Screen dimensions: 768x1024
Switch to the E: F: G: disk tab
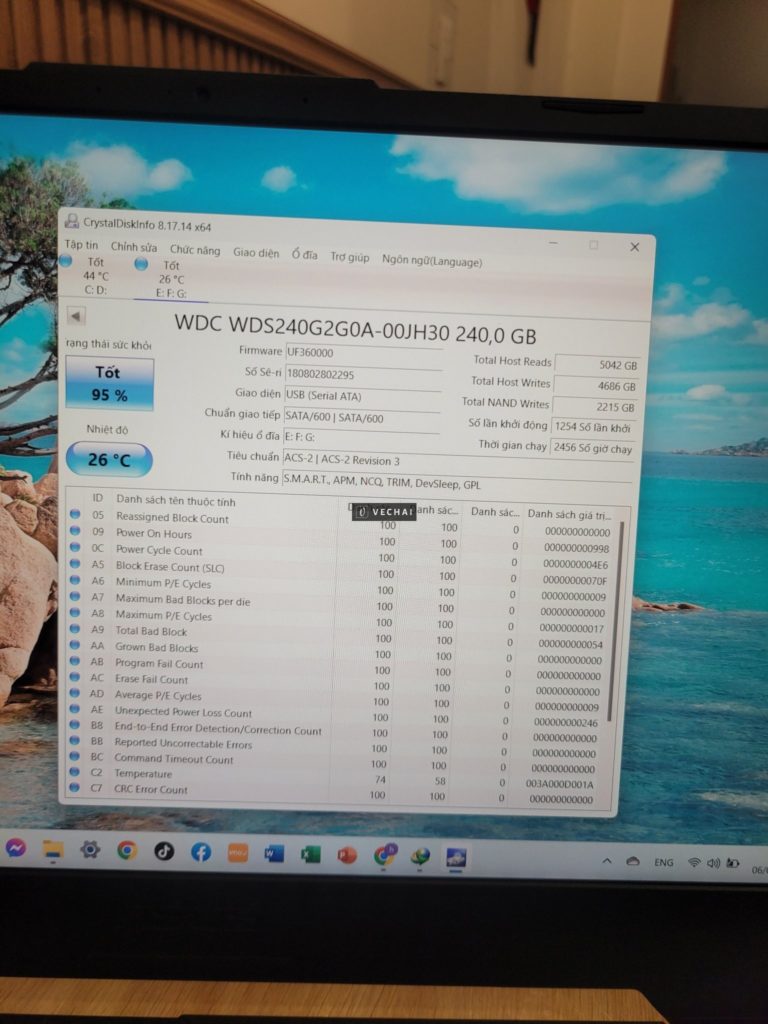pos(171,279)
